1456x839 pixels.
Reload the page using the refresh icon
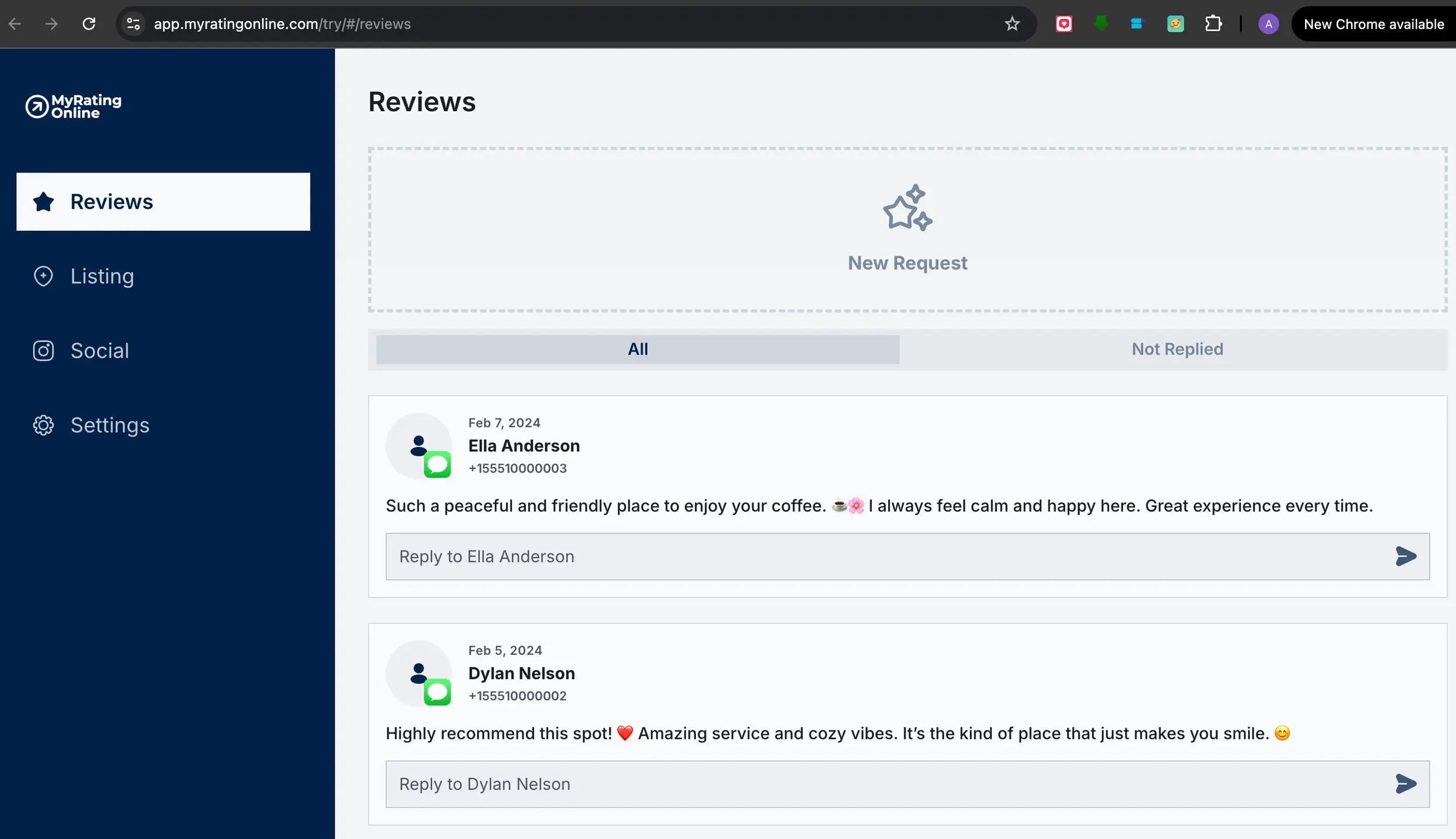89,24
